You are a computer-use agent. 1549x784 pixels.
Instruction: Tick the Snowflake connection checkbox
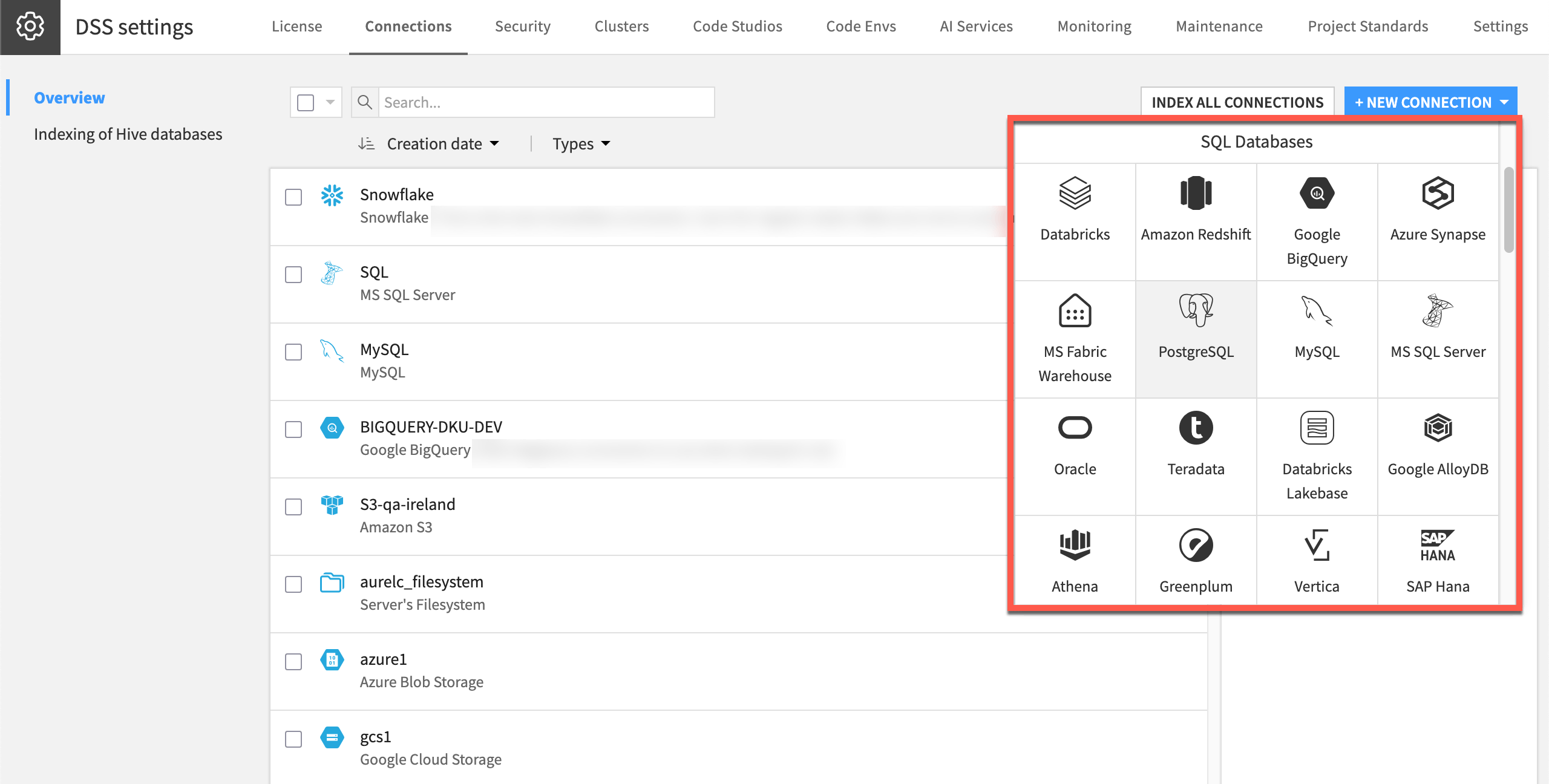[x=293, y=197]
